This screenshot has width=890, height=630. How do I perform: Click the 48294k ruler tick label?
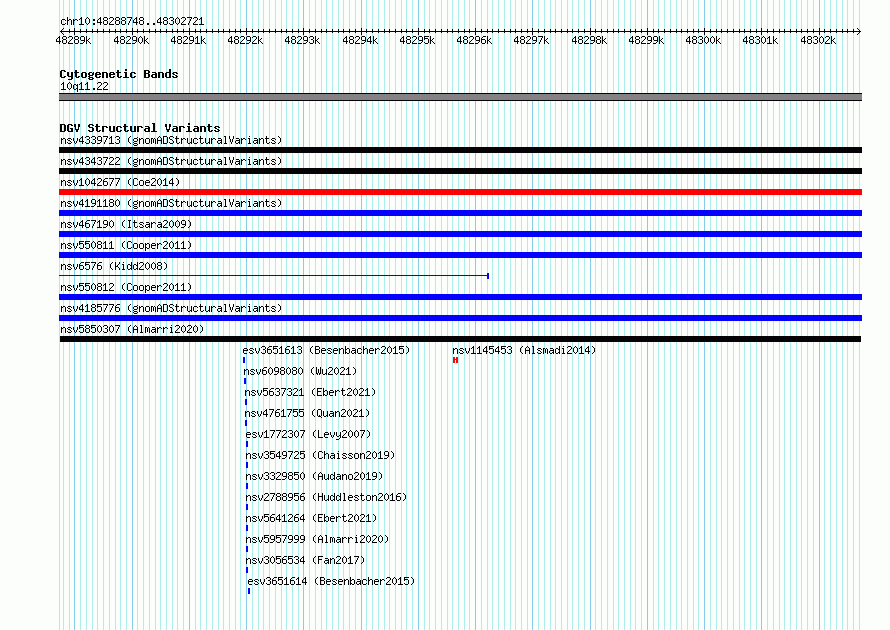tap(360, 40)
